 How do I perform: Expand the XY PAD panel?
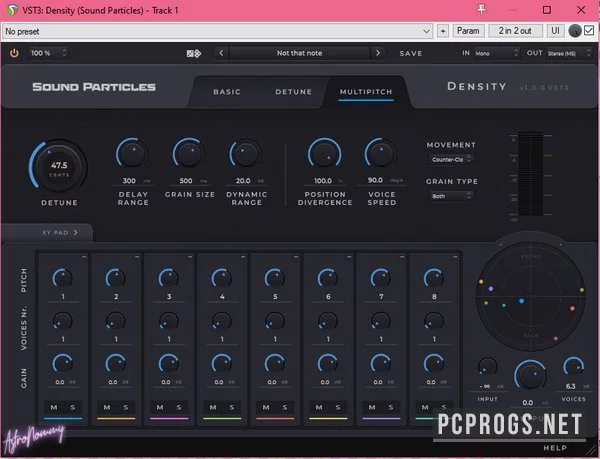tap(60, 233)
